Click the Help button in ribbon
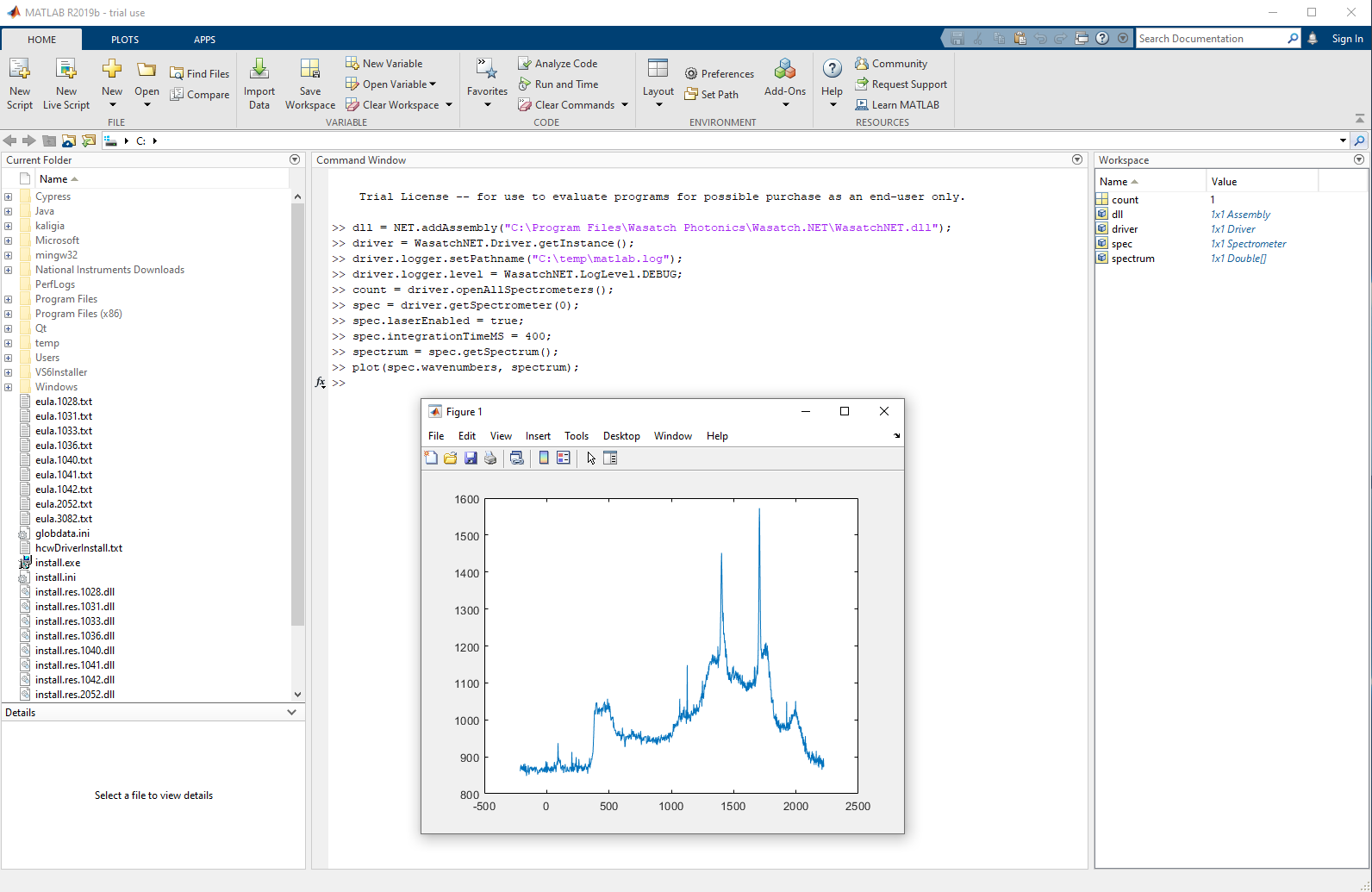This screenshot has height=892, width=1372. [832, 84]
